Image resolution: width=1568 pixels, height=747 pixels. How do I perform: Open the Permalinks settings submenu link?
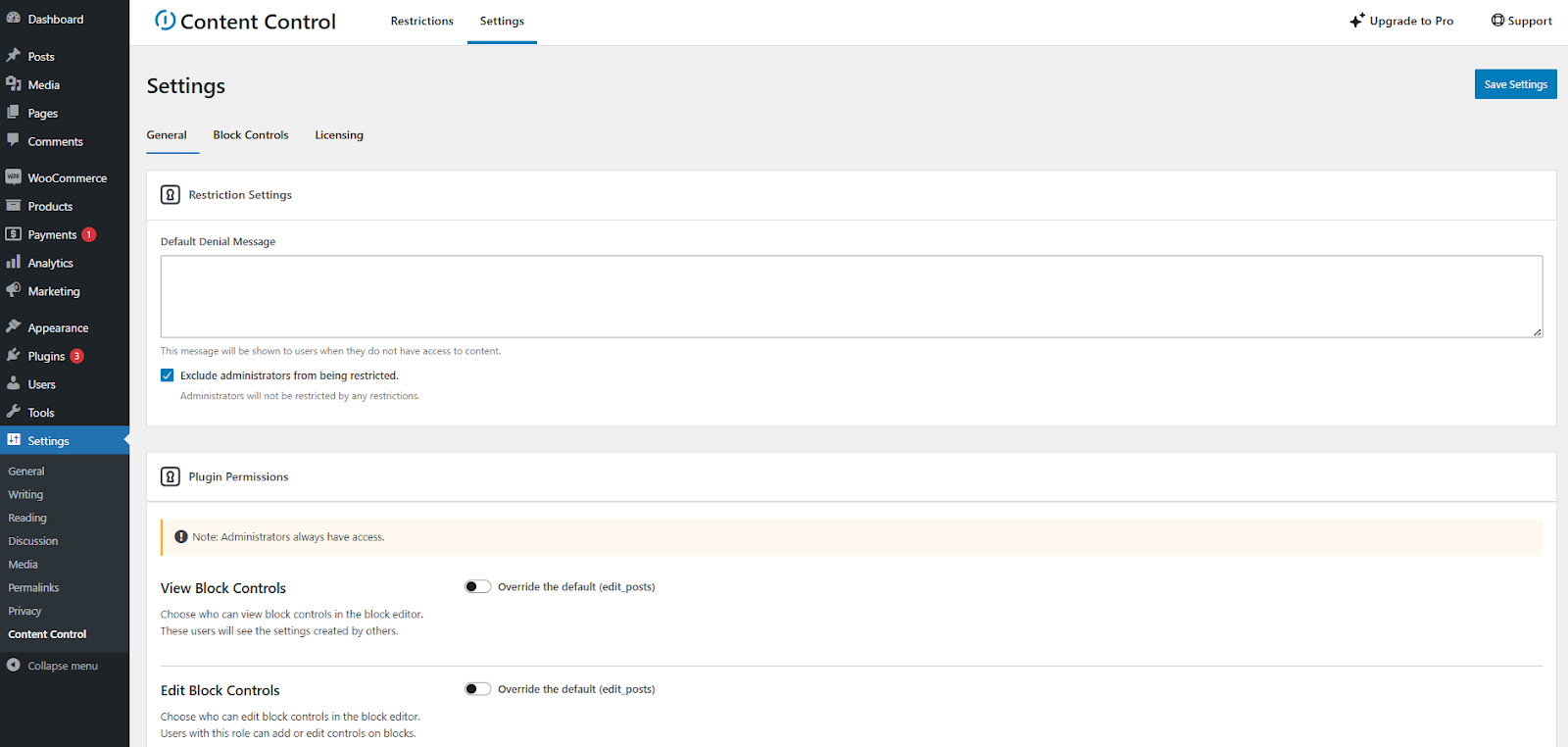33,587
